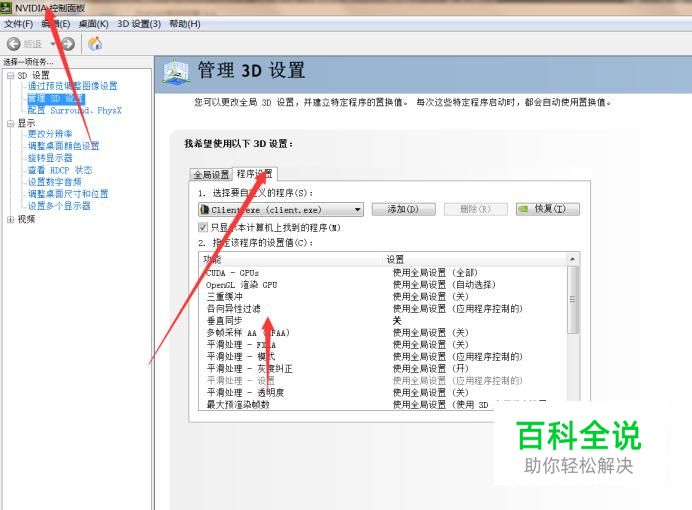Open the 文件(F) menu
The image size is (692, 510).
(19, 24)
